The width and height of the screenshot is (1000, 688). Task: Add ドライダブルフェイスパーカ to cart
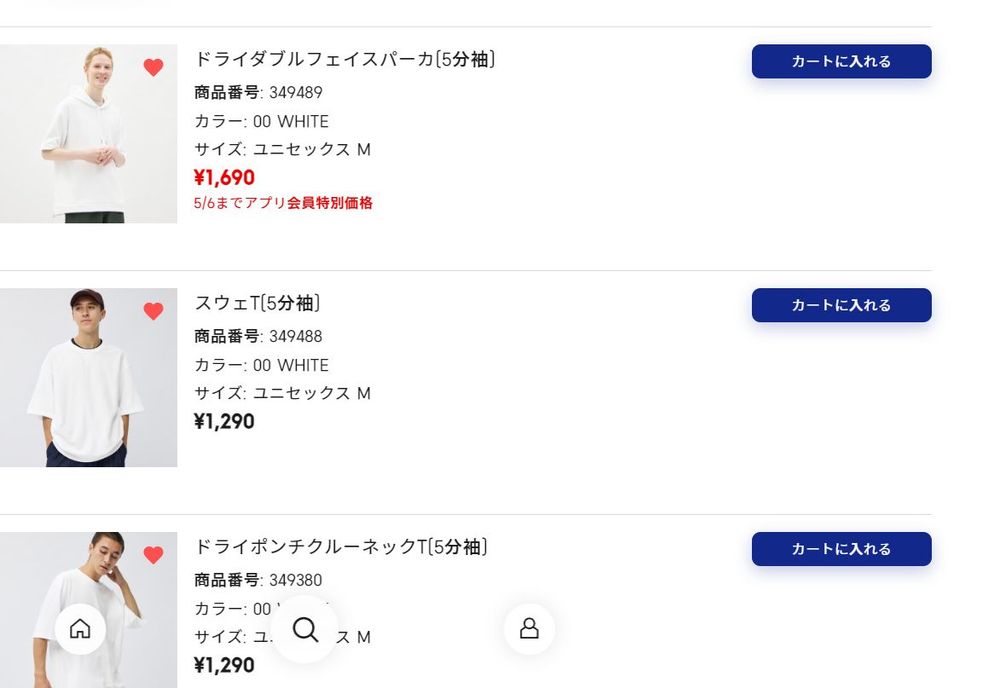841,61
